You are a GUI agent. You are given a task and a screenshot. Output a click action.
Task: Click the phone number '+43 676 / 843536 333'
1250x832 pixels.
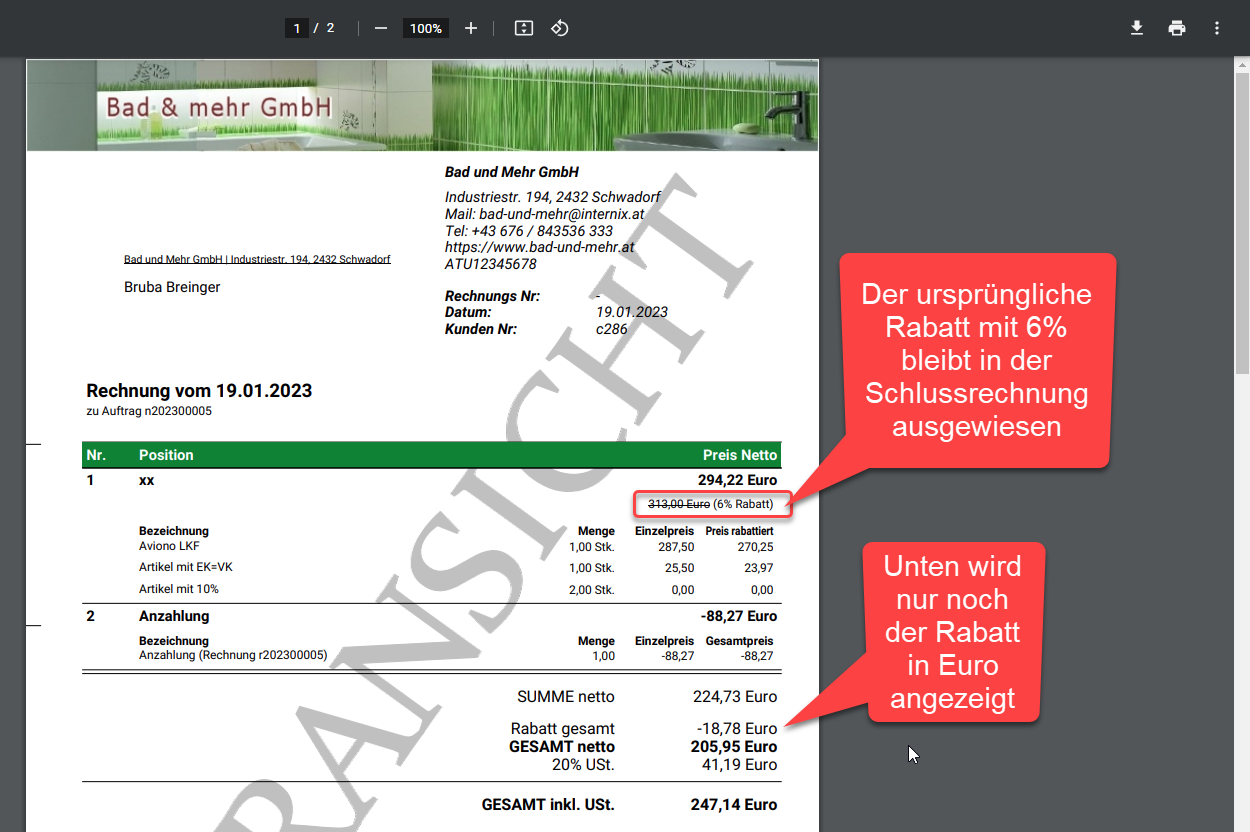coord(542,231)
